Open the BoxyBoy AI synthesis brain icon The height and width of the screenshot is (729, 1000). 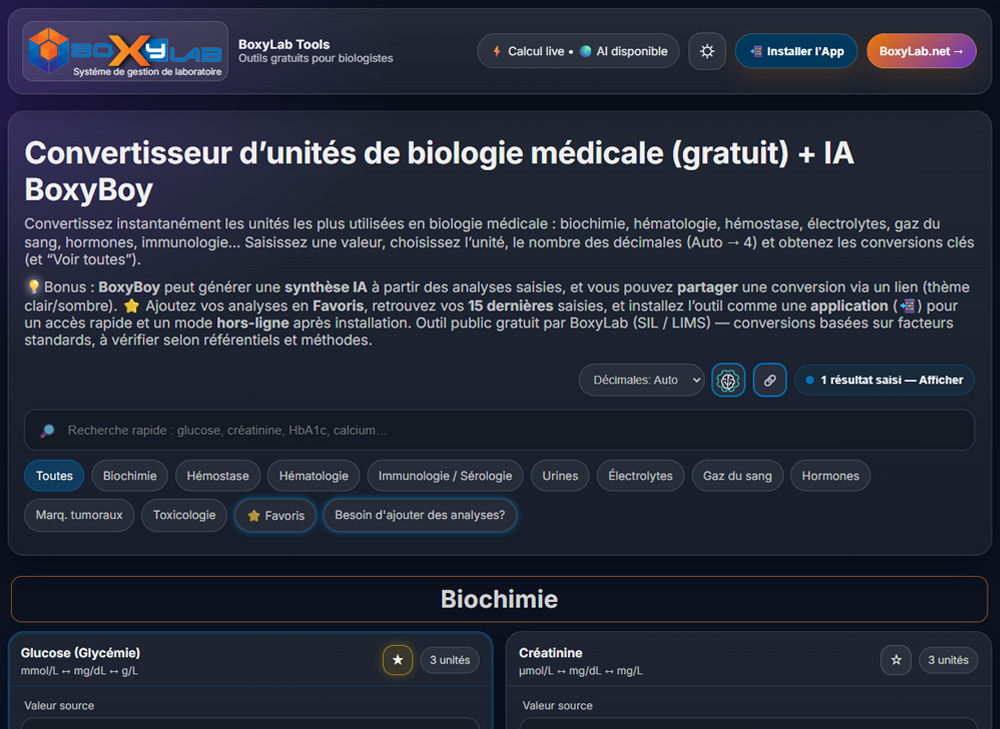pyautogui.click(x=728, y=380)
